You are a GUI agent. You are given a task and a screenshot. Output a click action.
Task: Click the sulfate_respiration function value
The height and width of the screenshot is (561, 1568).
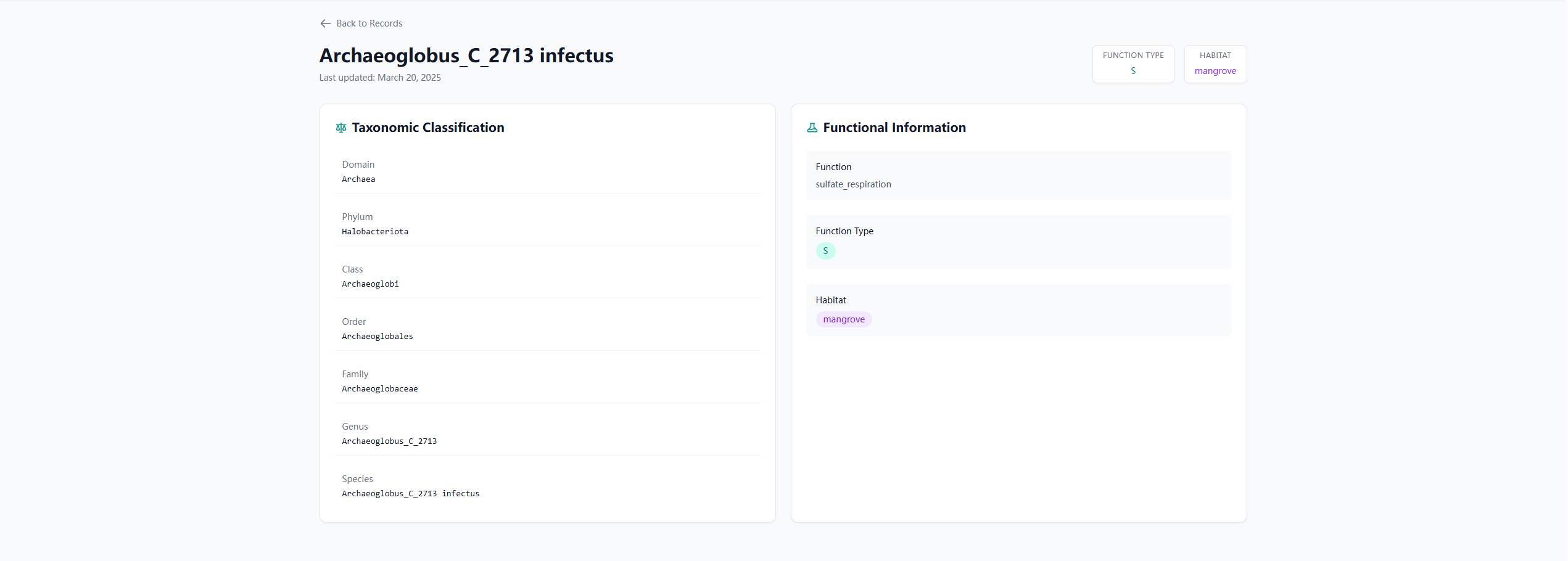853,184
